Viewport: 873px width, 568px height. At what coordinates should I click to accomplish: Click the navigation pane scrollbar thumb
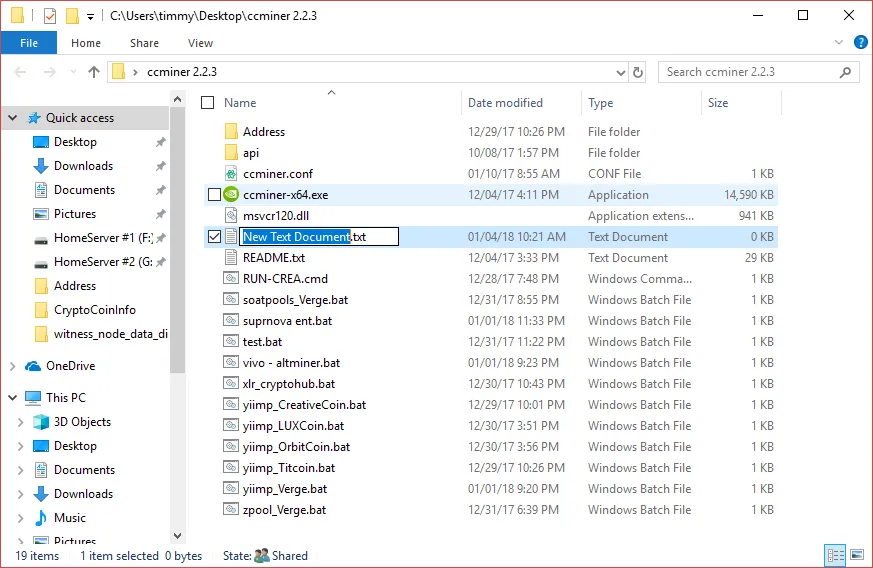pyautogui.click(x=177, y=239)
